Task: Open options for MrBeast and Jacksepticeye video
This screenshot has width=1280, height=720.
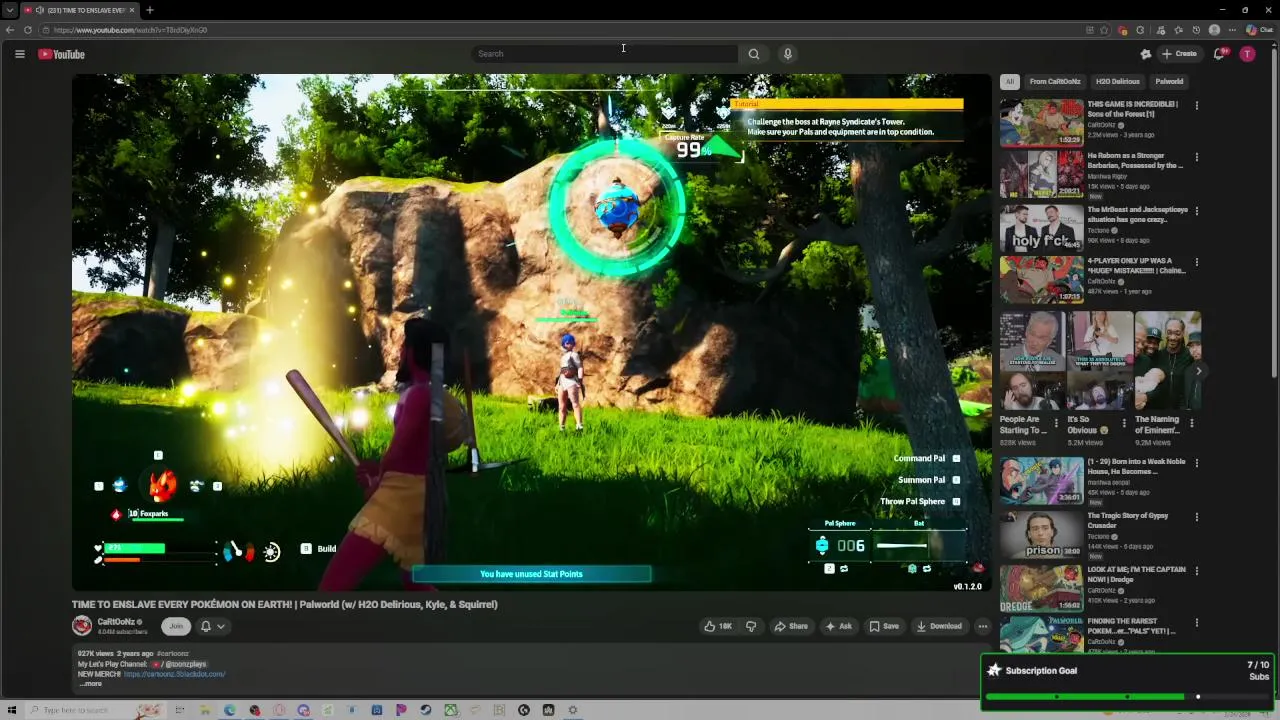Action: point(1197,211)
